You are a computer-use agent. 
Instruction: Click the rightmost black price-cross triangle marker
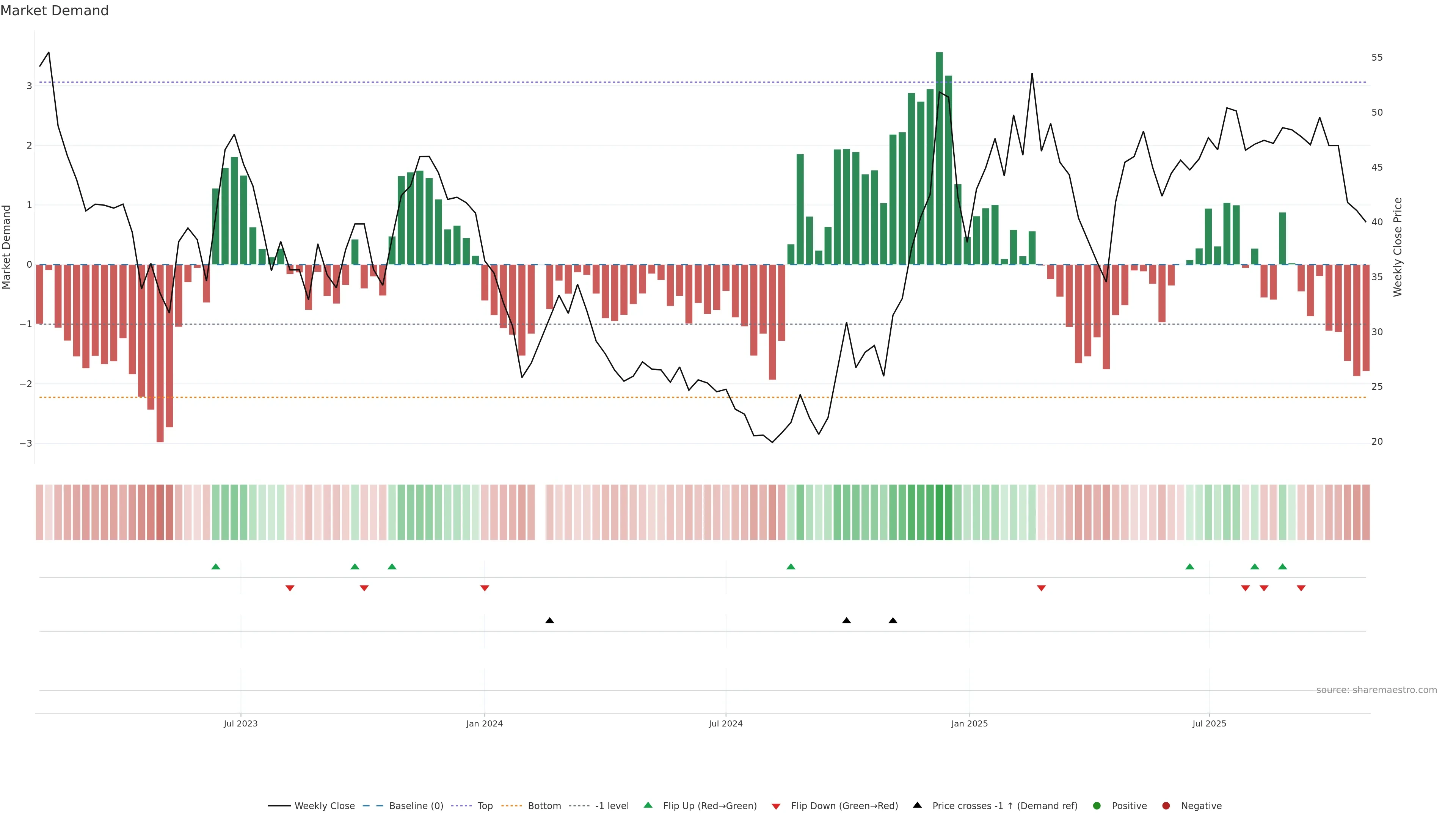(893, 621)
